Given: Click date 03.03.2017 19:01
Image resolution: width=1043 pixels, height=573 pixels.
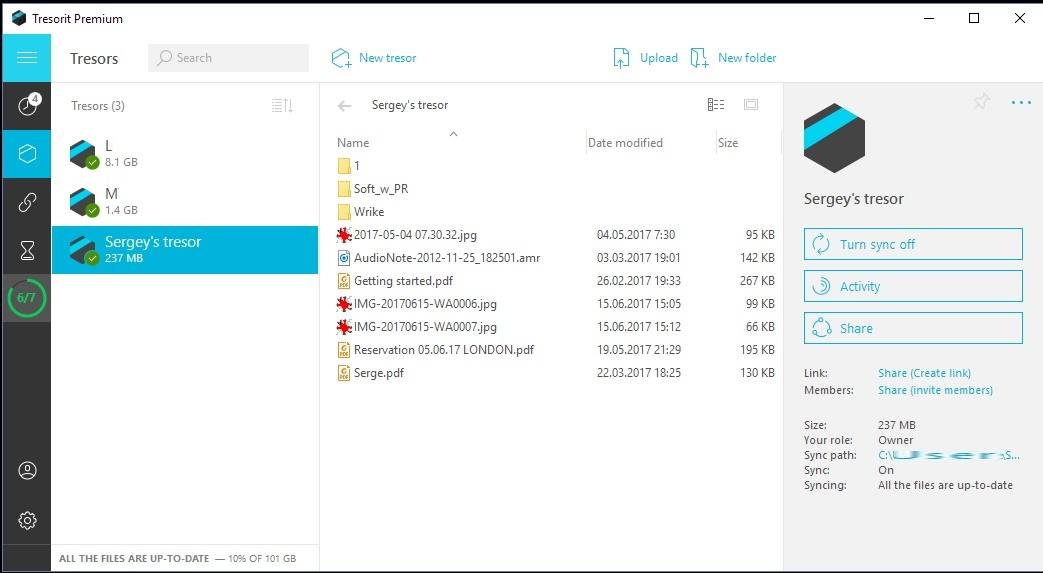Looking at the screenshot, I should pos(639,258).
